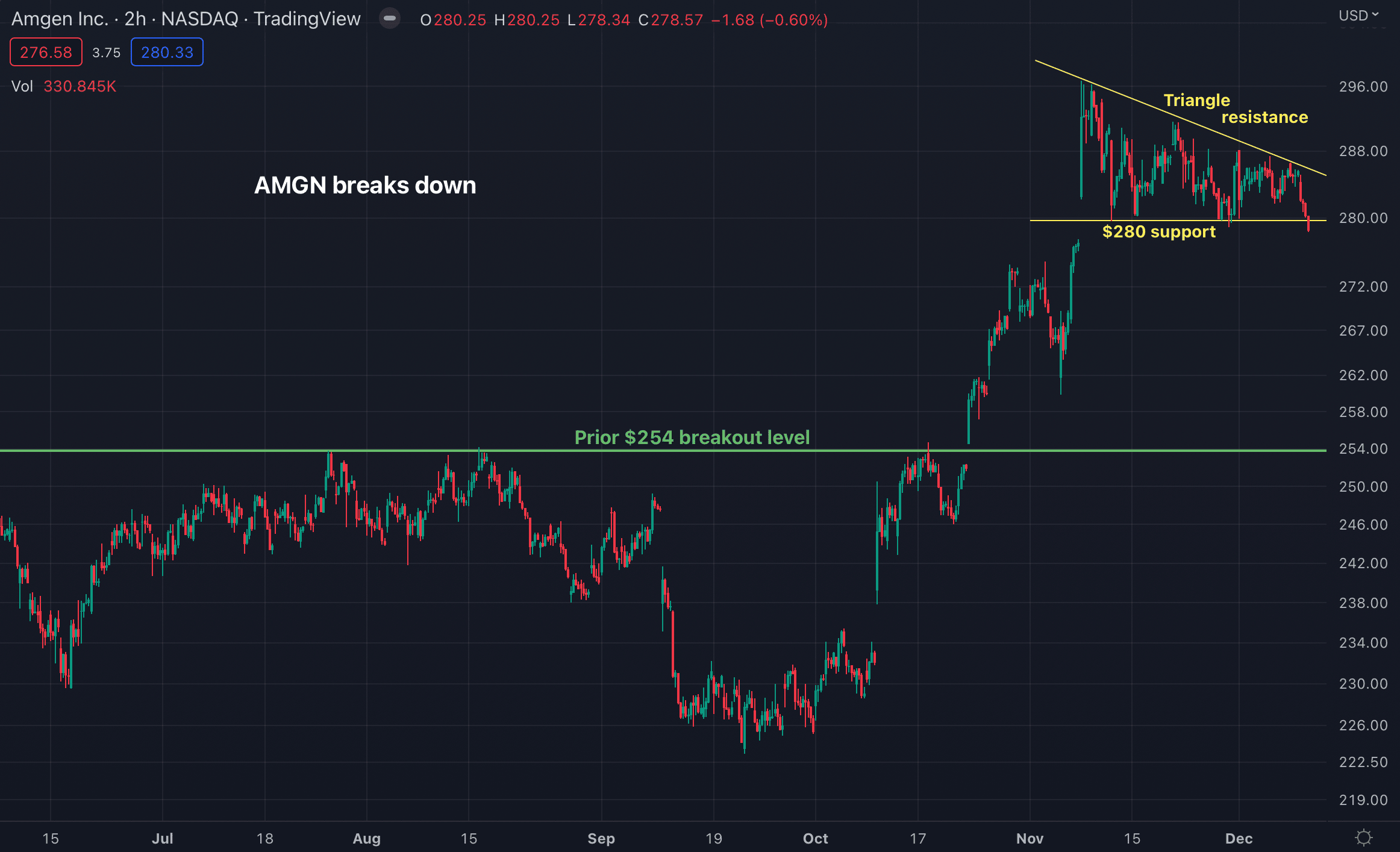
Task: Expand the USD currency dropdown
Action: click(x=1358, y=16)
